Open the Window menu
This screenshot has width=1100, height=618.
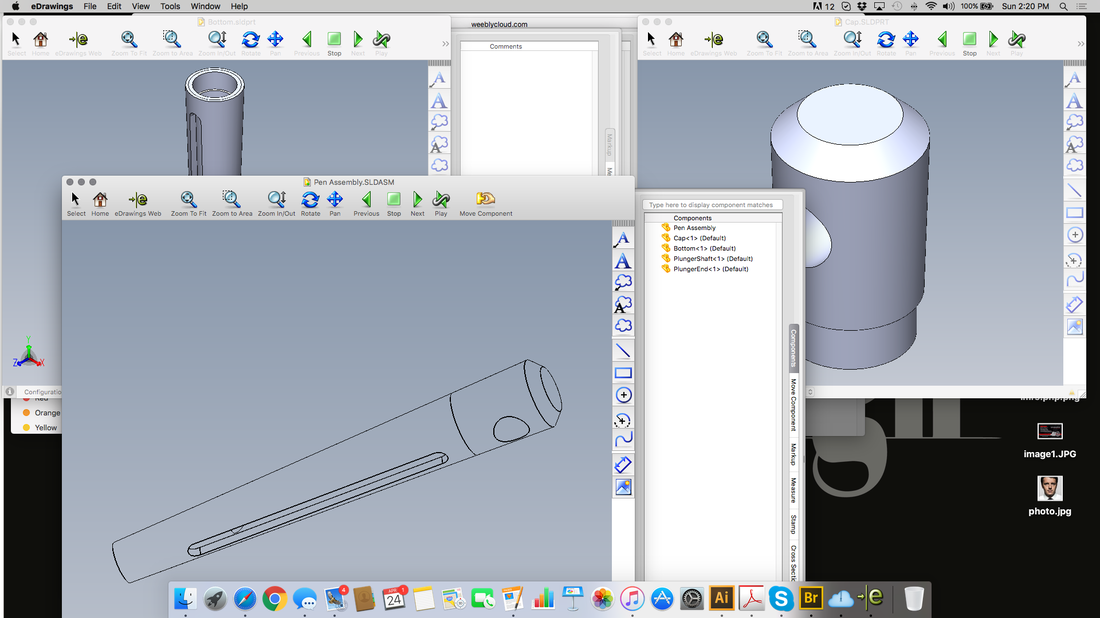pos(206,6)
